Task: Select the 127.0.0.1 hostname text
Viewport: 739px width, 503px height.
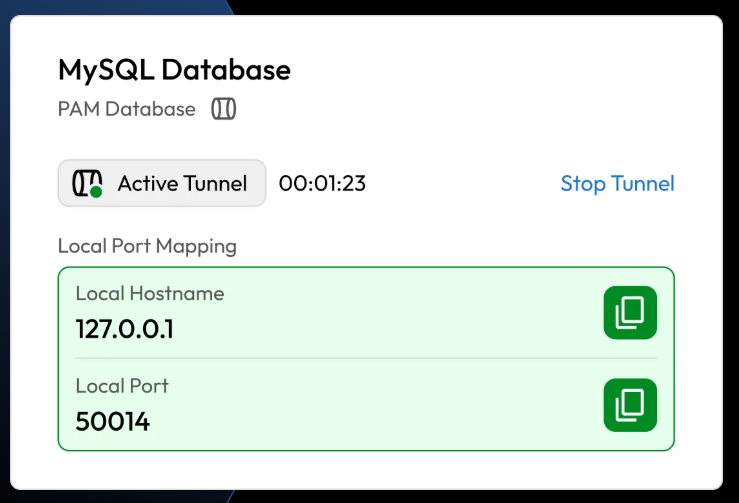Action: pos(124,329)
